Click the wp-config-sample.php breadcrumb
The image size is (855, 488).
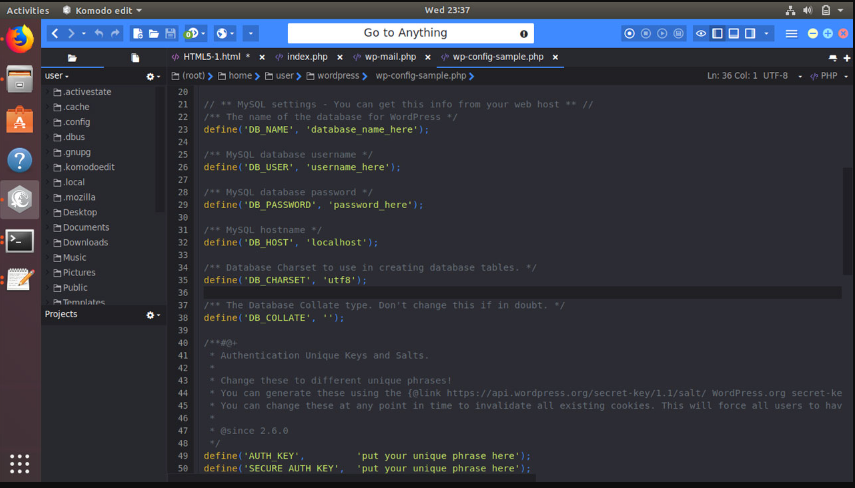[x=420, y=76]
